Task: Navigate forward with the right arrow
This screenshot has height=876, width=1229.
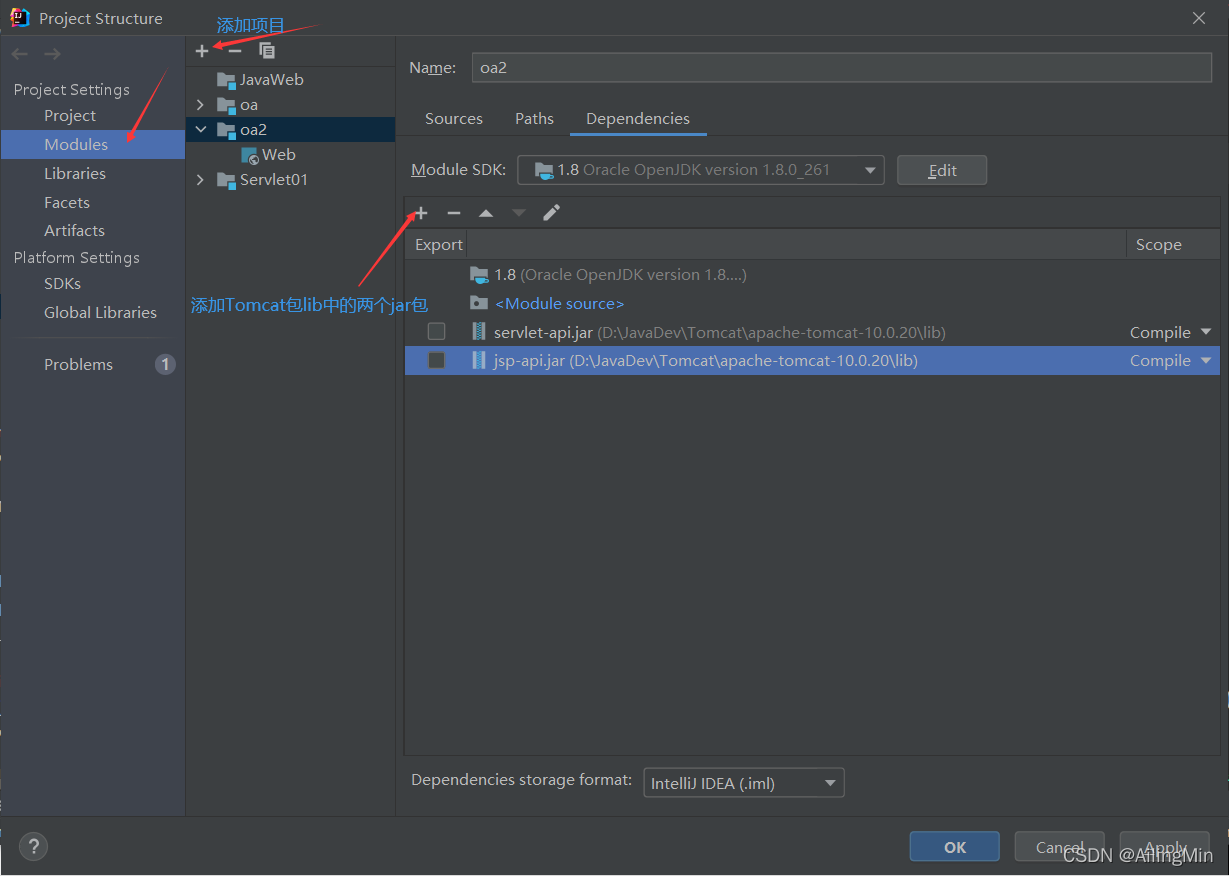Action: pos(52,54)
